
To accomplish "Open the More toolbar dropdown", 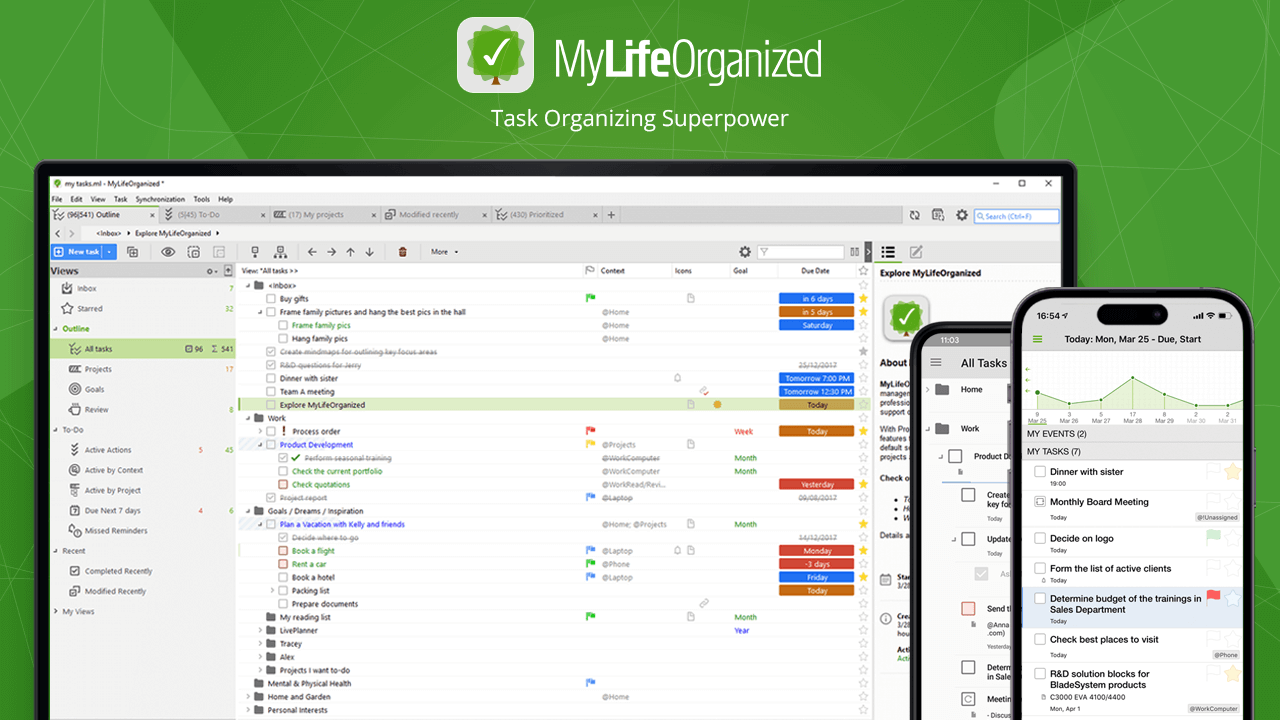I will [445, 252].
